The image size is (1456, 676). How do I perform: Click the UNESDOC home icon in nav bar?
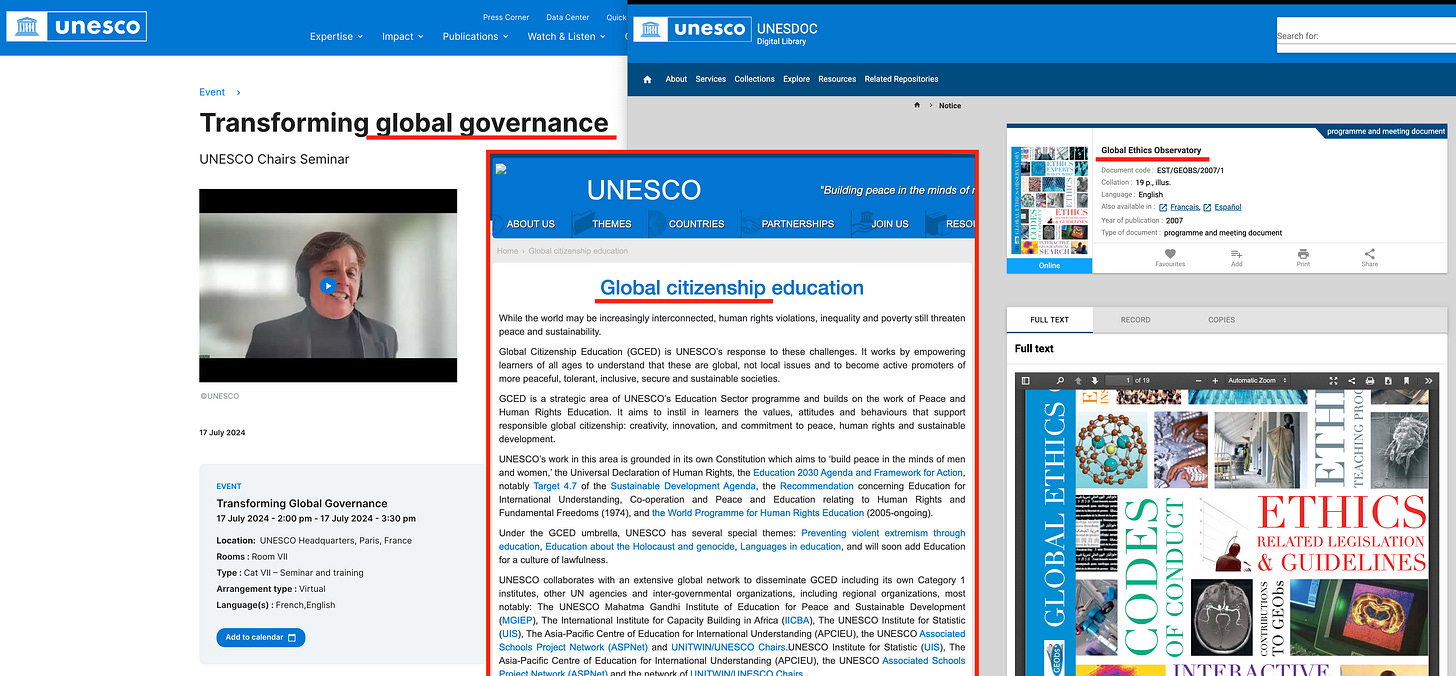point(647,79)
